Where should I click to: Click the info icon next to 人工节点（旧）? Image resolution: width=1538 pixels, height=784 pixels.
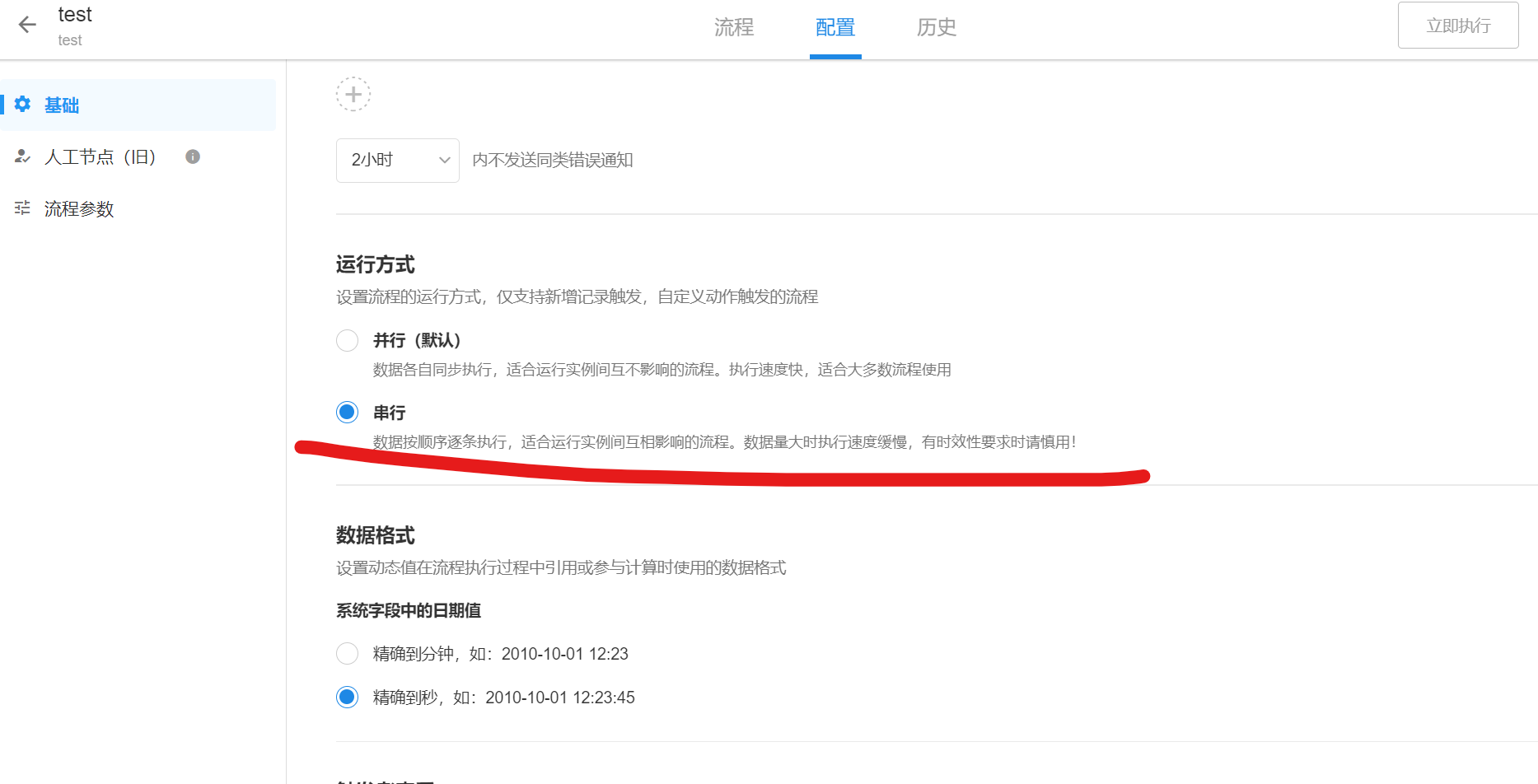tap(193, 156)
